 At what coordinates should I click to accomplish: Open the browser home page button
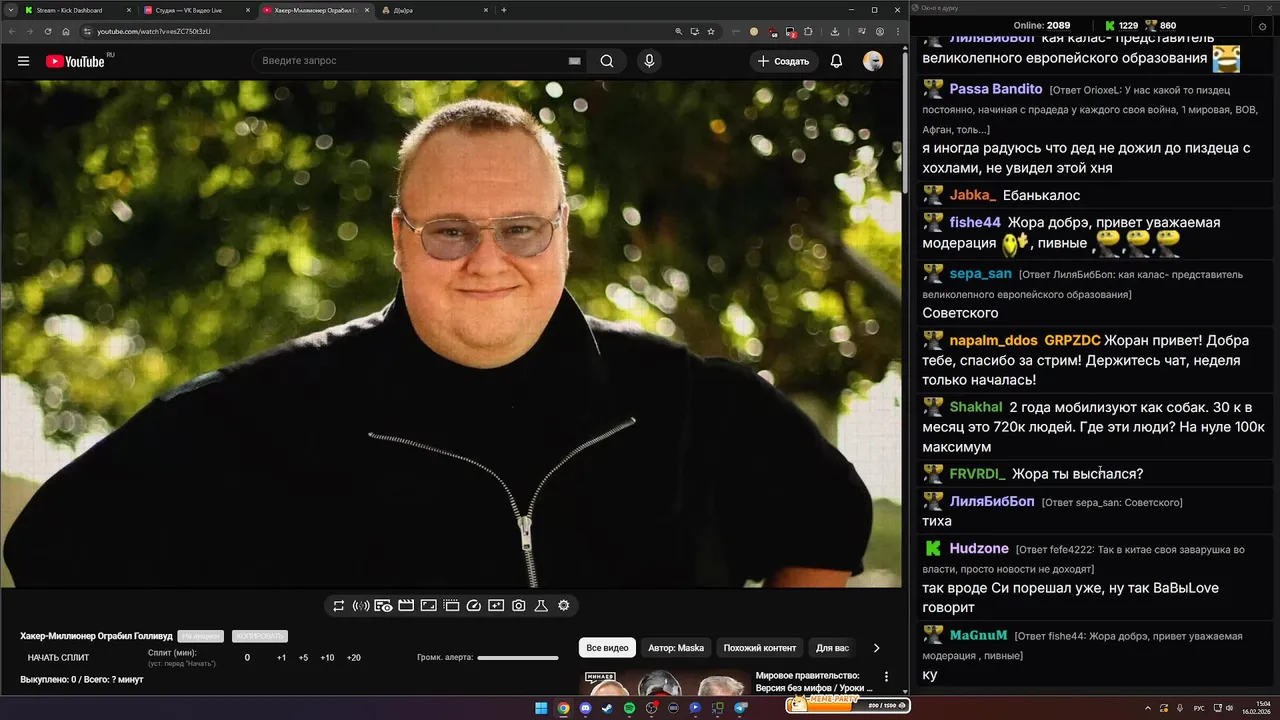tap(66, 31)
